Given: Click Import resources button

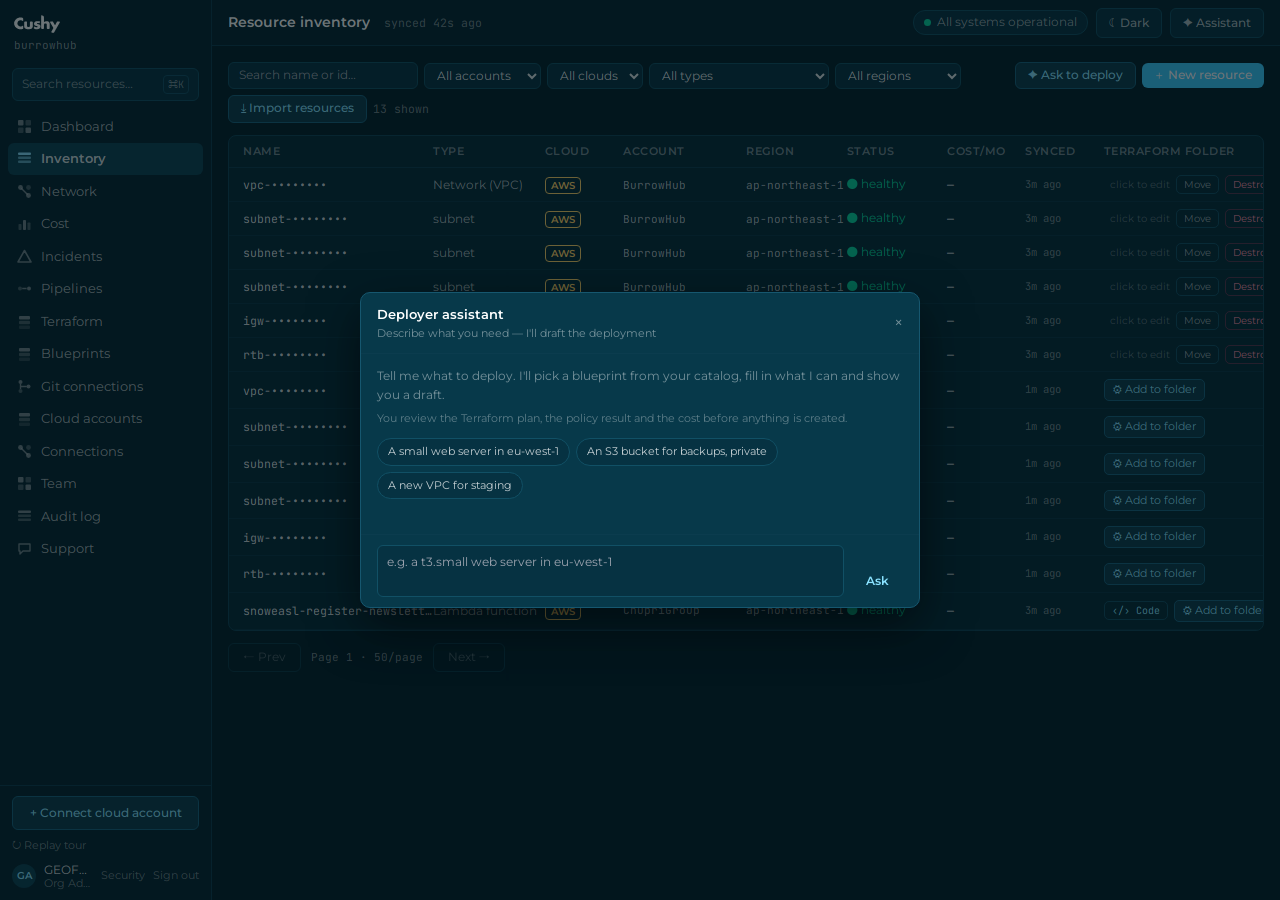Looking at the screenshot, I should click(297, 109).
